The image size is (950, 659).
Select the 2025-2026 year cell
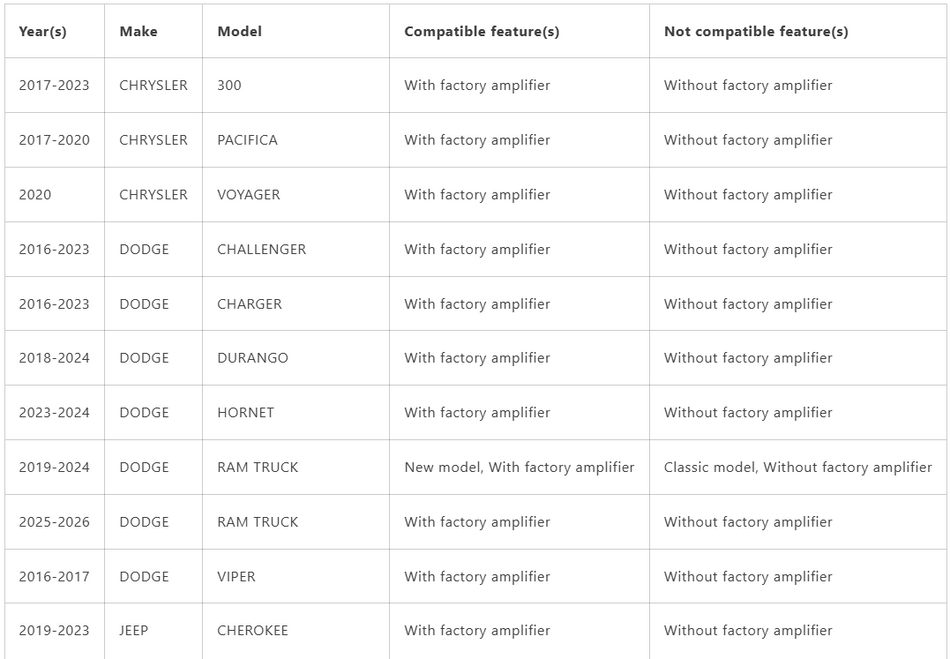pyautogui.click(x=54, y=522)
